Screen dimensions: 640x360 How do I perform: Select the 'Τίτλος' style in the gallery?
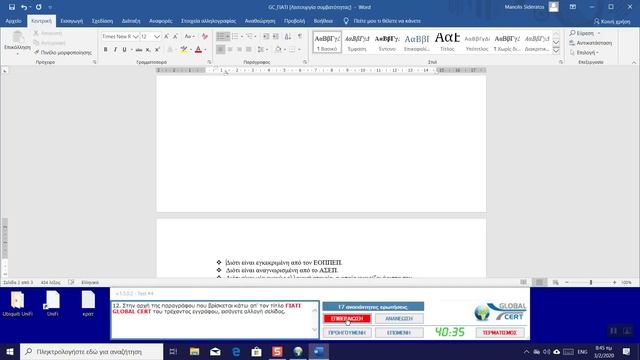pos(447,42)
